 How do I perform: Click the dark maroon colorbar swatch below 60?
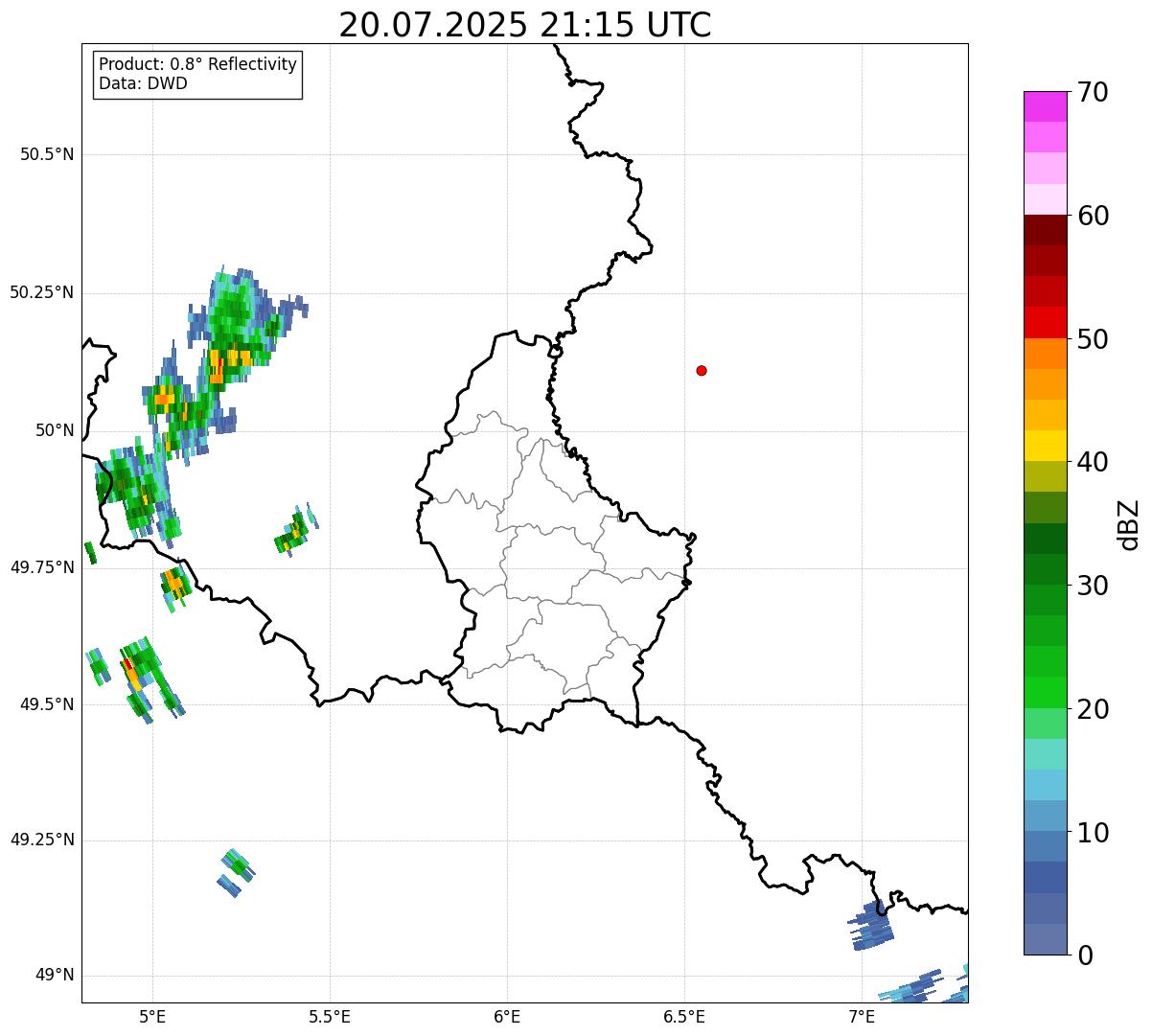coord(1046,230)
